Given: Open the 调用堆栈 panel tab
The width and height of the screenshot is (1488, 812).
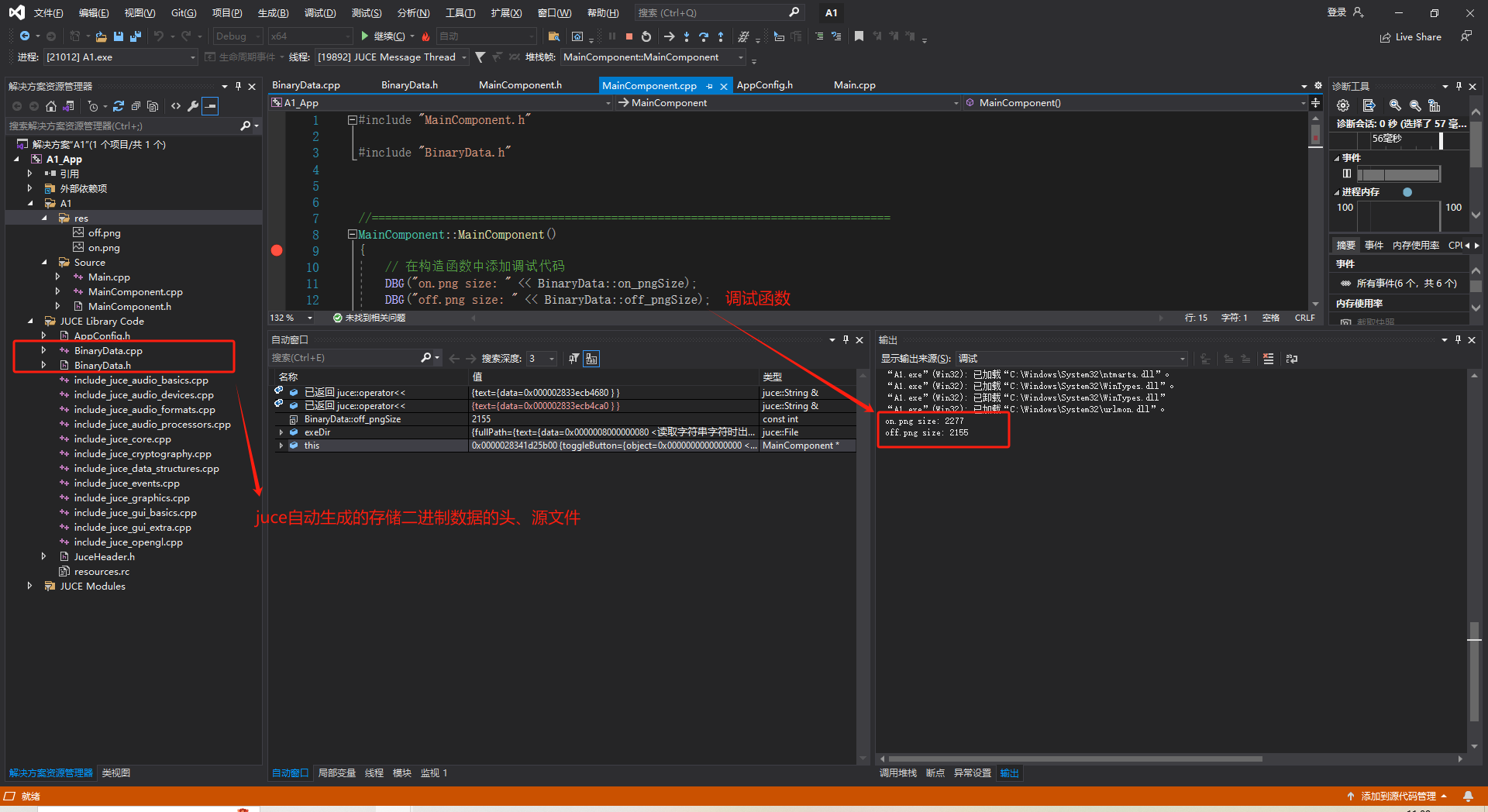Looking at the screenshot, I should click(898, 773).
